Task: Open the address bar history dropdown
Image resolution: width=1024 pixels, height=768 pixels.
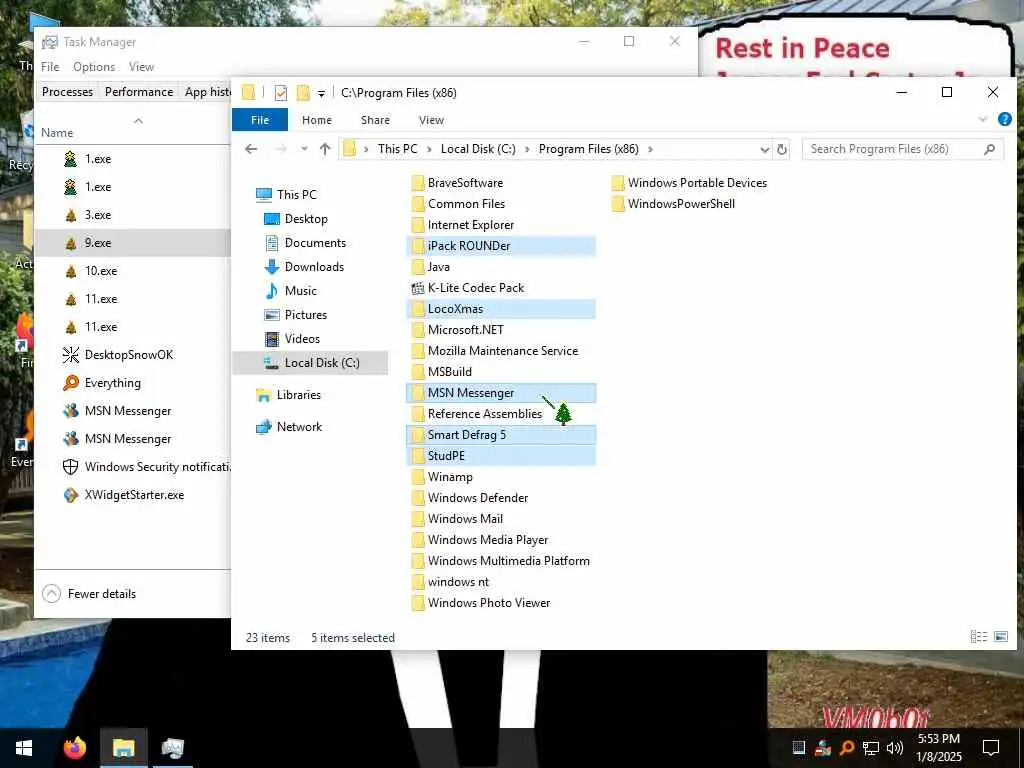Action: (x=764, y=150)
